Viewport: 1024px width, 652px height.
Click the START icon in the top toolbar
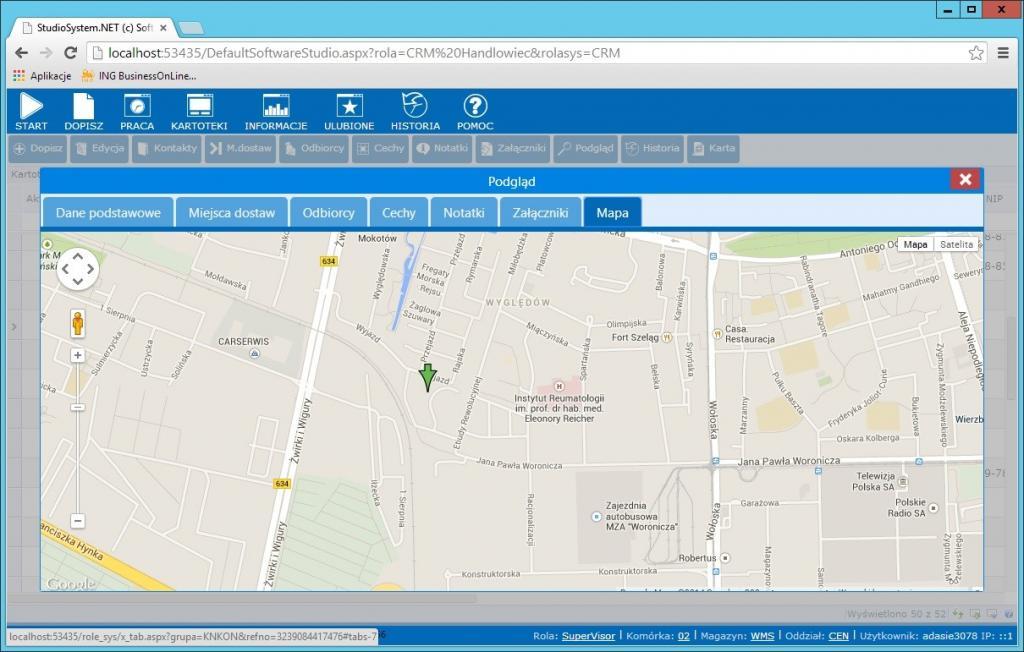[x=30, y=110]
